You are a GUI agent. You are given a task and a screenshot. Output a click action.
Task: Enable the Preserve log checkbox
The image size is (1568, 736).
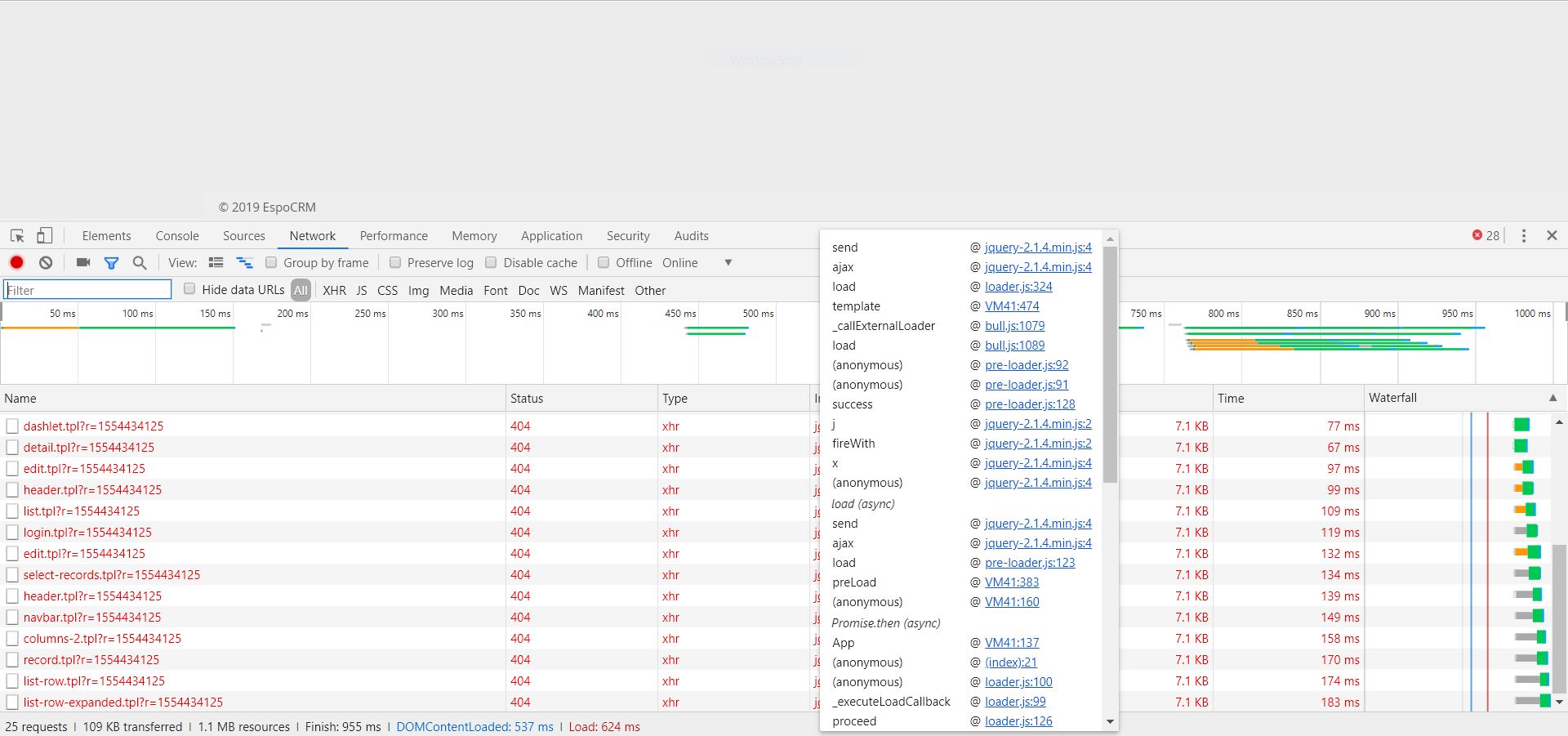point(395,262)
